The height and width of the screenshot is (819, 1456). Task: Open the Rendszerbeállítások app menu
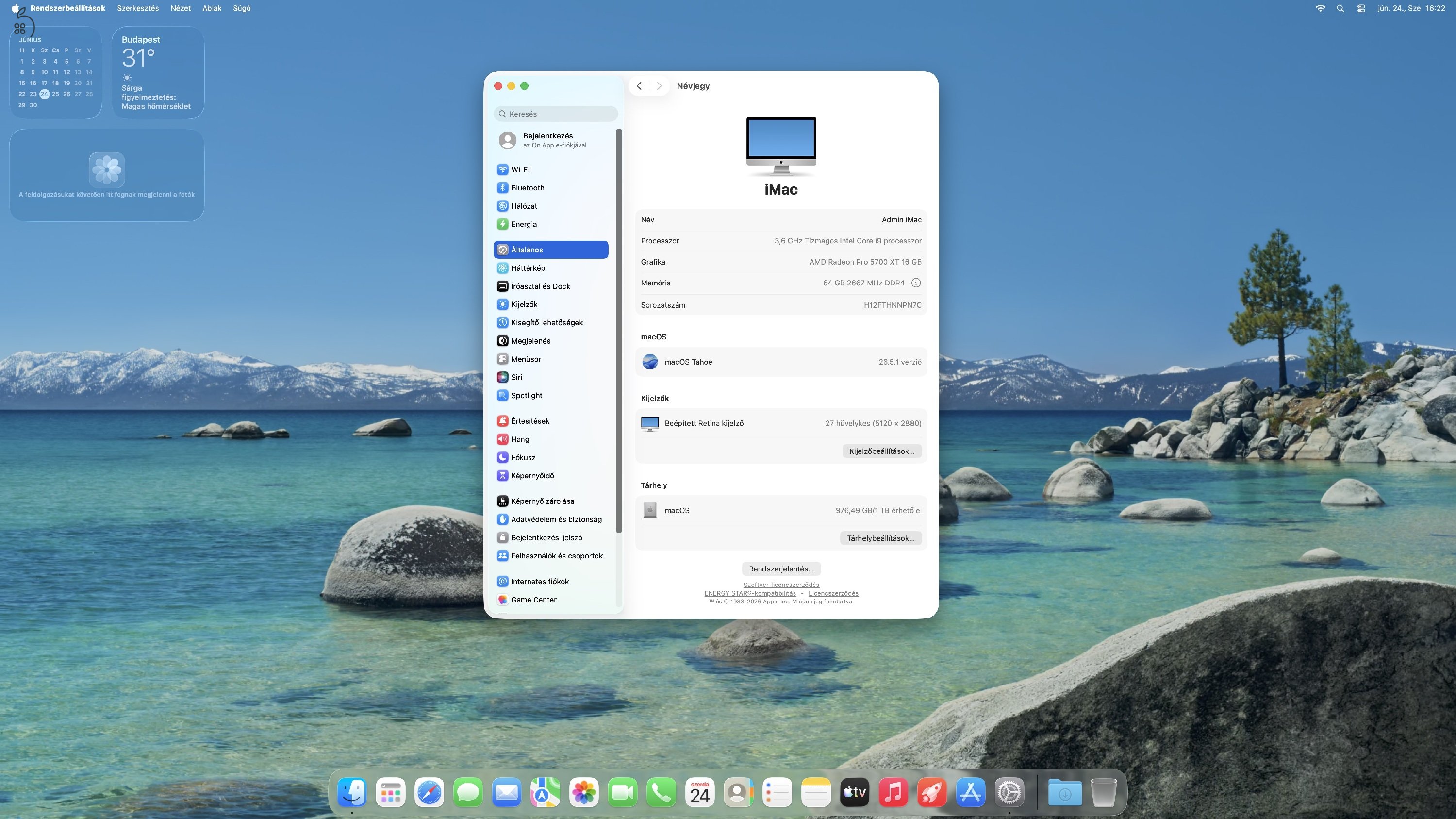click(68, 8)
